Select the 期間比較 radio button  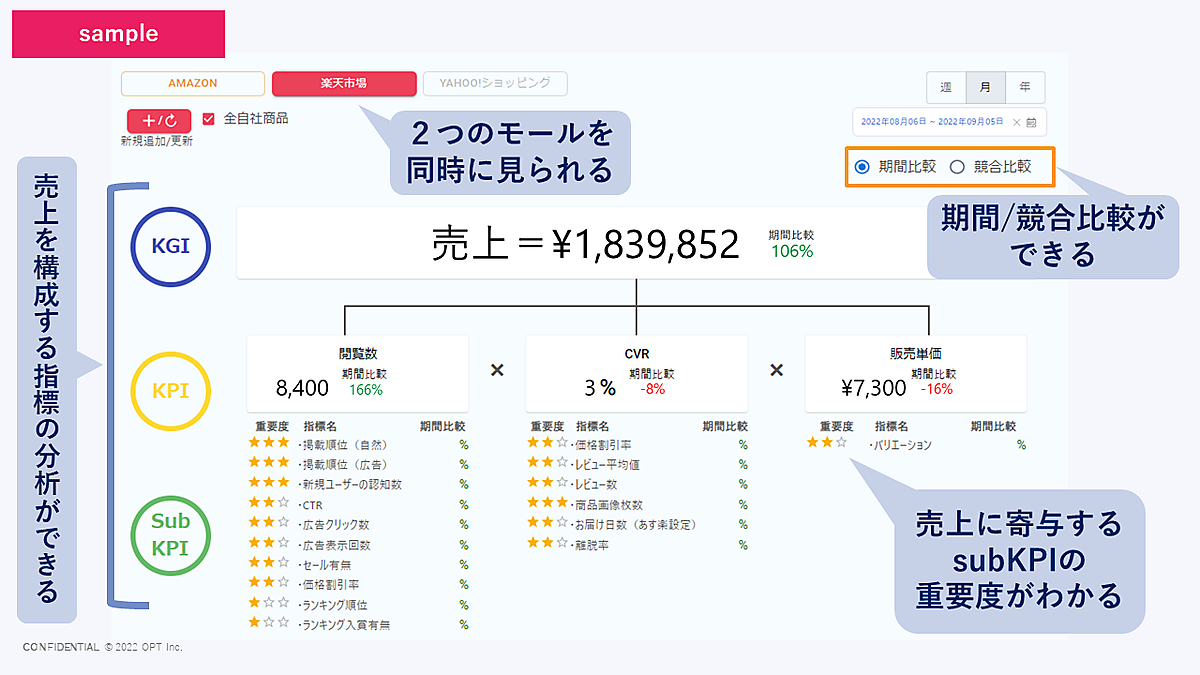pos(862,167)
